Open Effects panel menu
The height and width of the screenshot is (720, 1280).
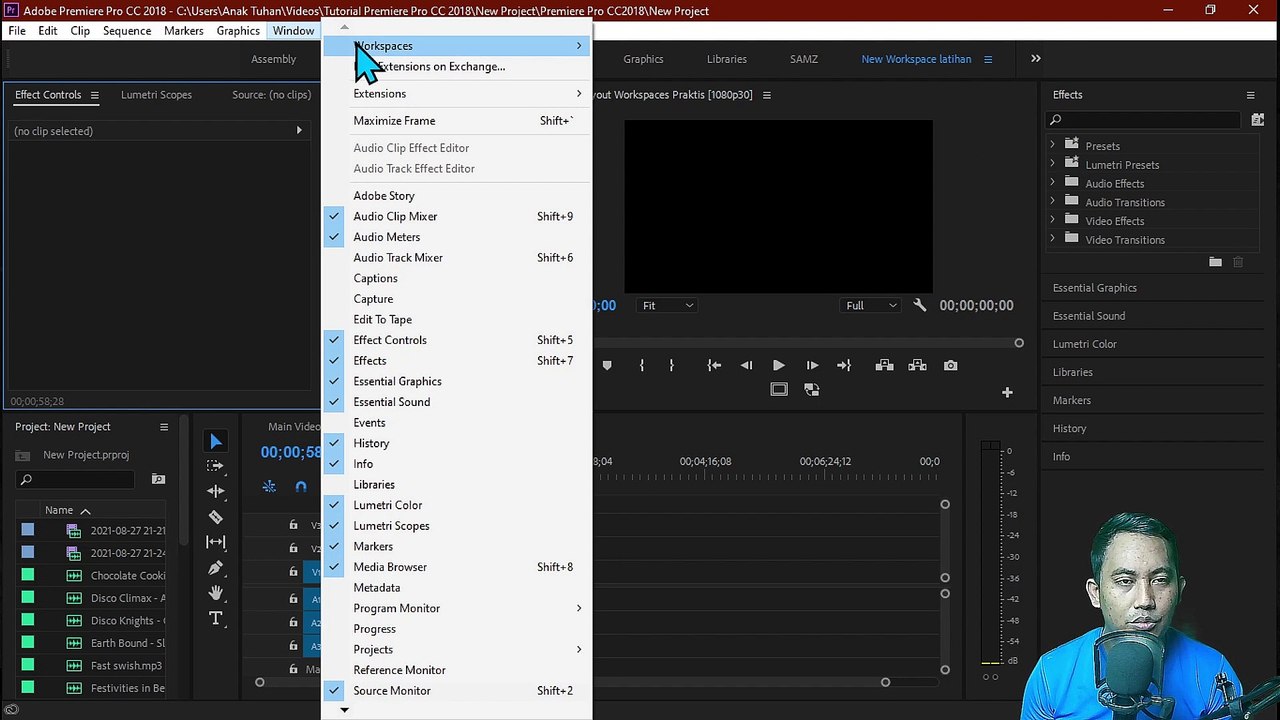(1250, 95)
